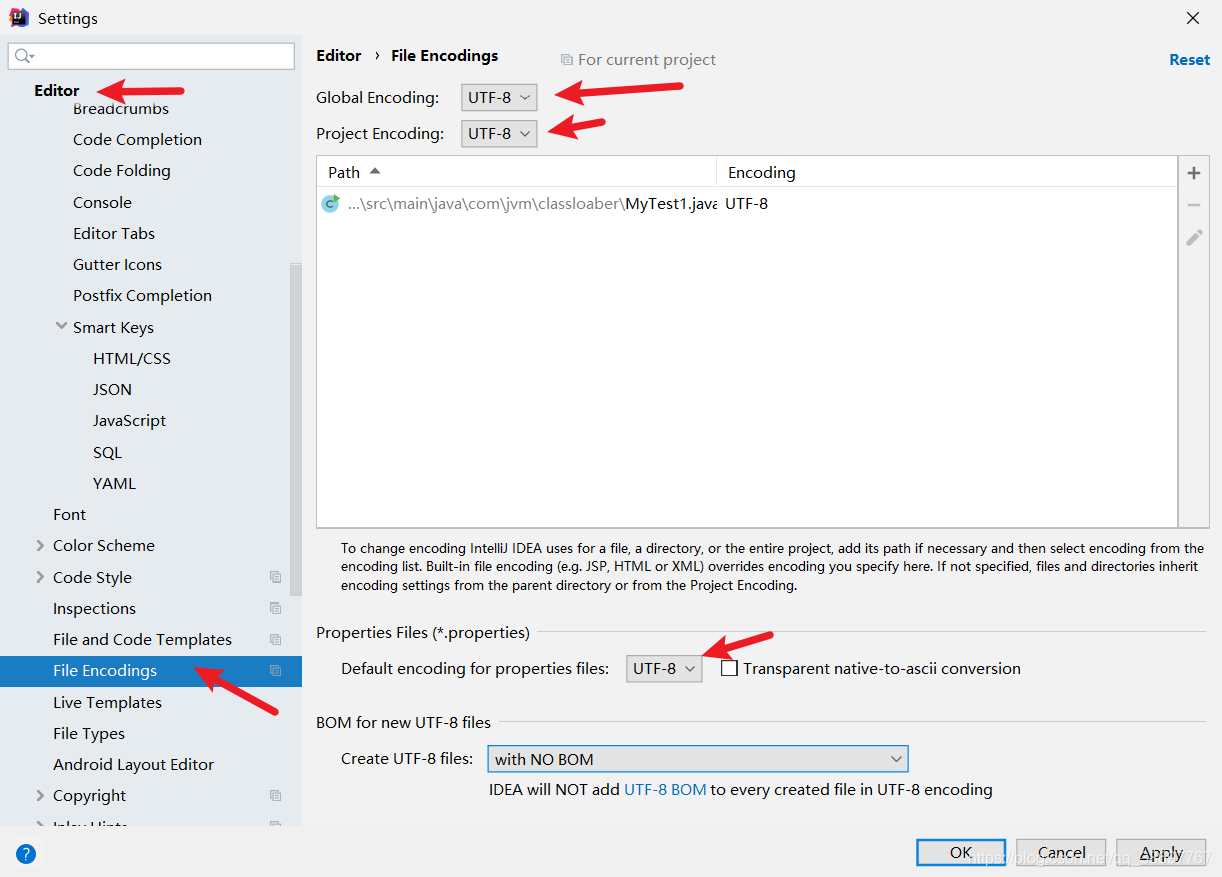Select JavaScript under Smart Keys
This screenshot has height=877, width=1222.
click(129, 421)
